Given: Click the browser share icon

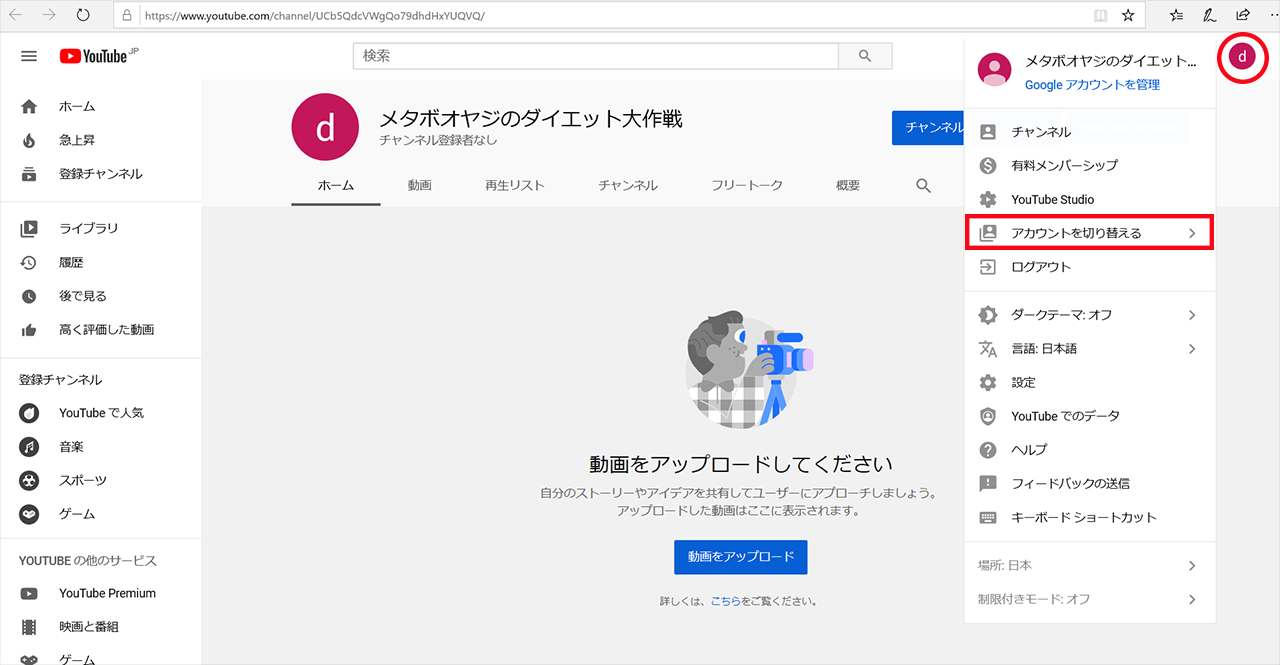Looking at the screenshot, I should coord(1243,15).
